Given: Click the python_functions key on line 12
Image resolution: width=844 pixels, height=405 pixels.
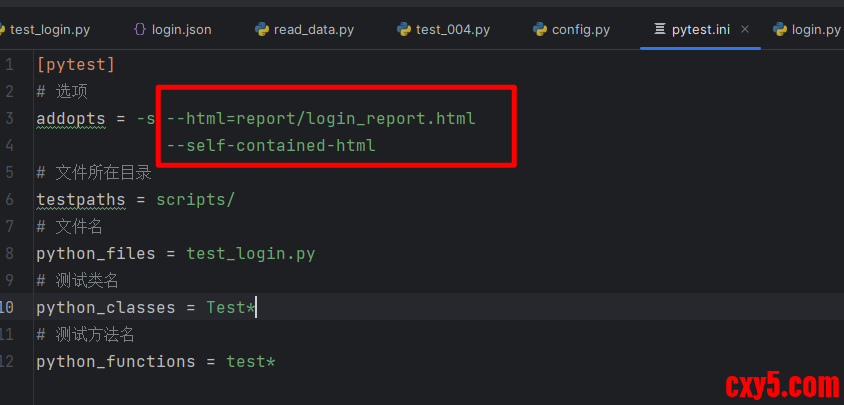Looking at the screenshot, I should click(116, 361).
